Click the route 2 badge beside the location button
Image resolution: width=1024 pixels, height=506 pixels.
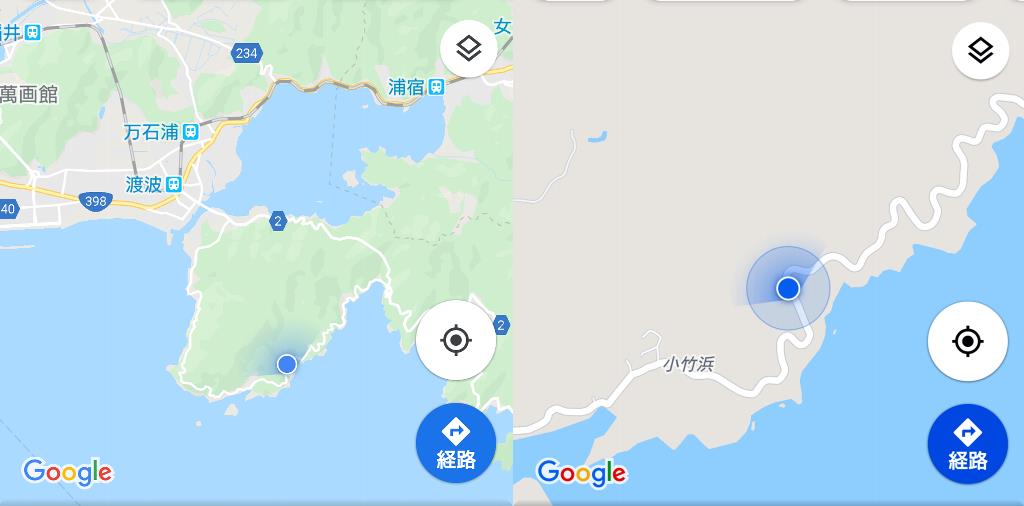tap(502, 324)
